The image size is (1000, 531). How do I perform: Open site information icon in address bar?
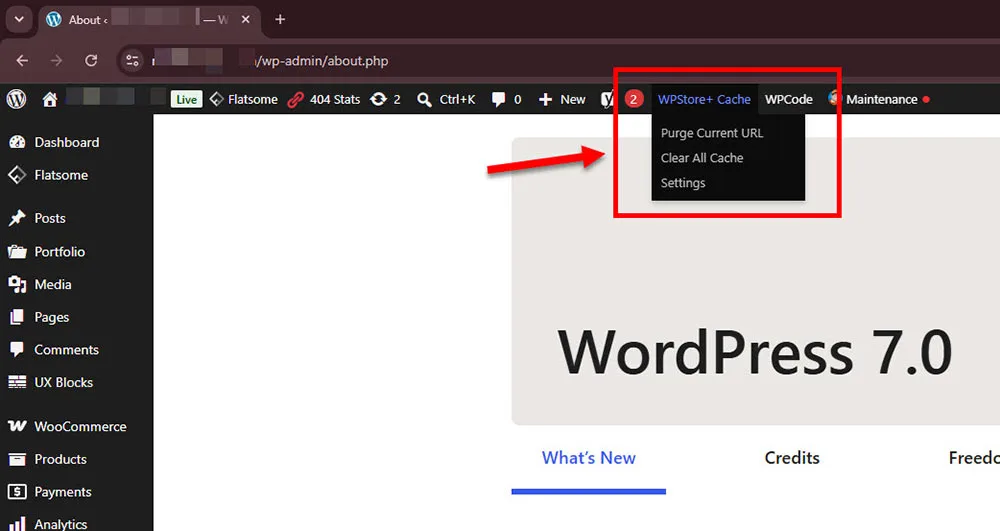pyautogui.click(x=133, y=61)
